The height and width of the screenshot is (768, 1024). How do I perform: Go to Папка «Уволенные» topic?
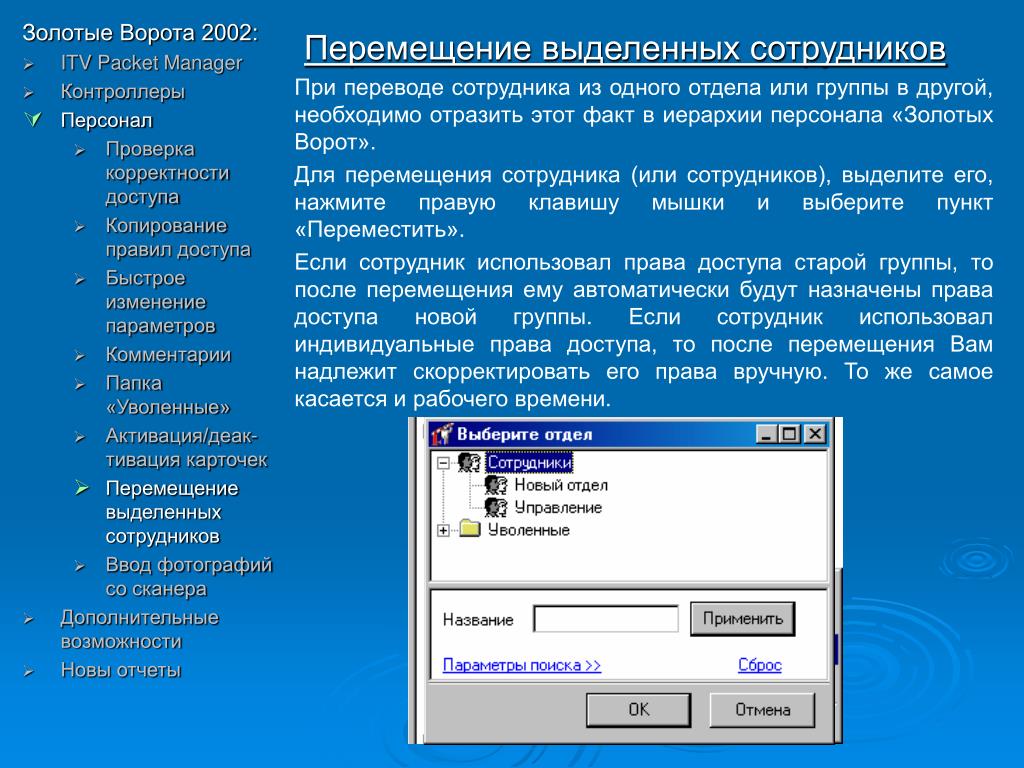tap(168, 395)
